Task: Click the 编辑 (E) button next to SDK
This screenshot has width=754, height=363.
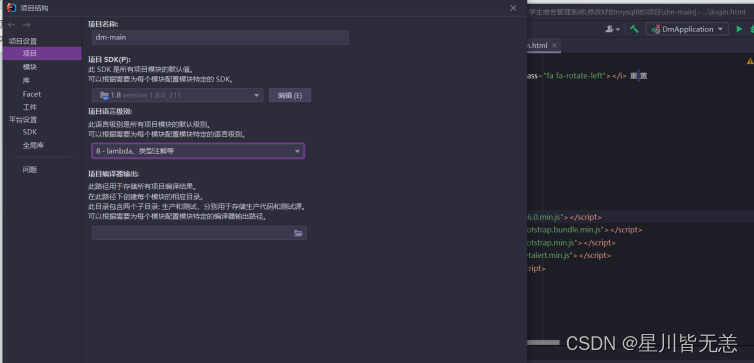Action: click(290, 95)
